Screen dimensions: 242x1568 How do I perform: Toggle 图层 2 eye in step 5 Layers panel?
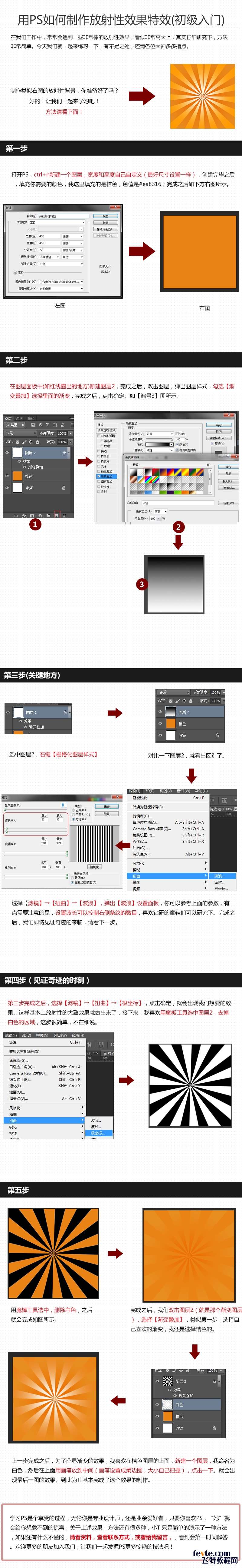tap(158, 1381)
